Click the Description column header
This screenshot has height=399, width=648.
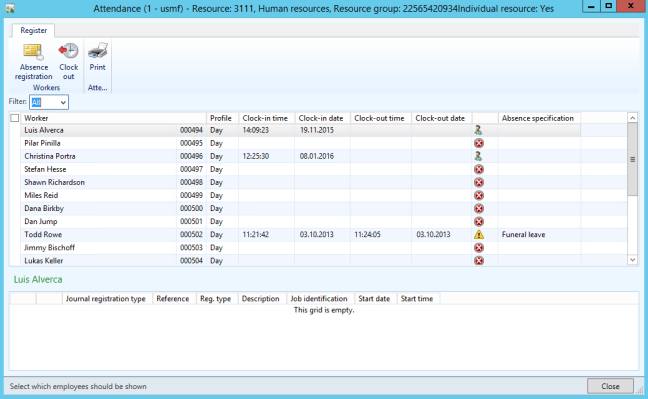point(262,299)
